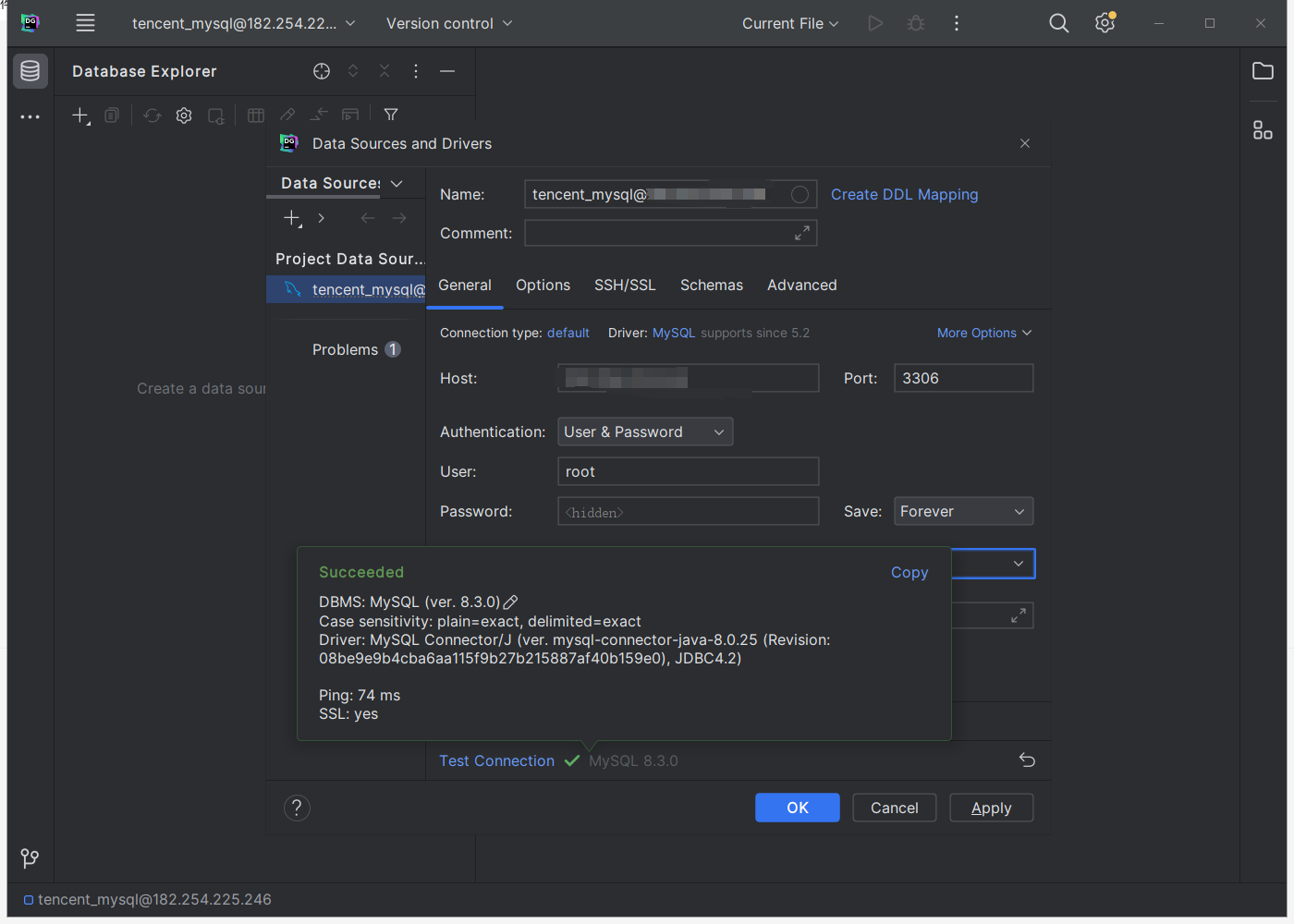The height and width of the screenshot is (924, 1294).
Task: Click into the hidden Password field
Action: click(x=689, y=511)
